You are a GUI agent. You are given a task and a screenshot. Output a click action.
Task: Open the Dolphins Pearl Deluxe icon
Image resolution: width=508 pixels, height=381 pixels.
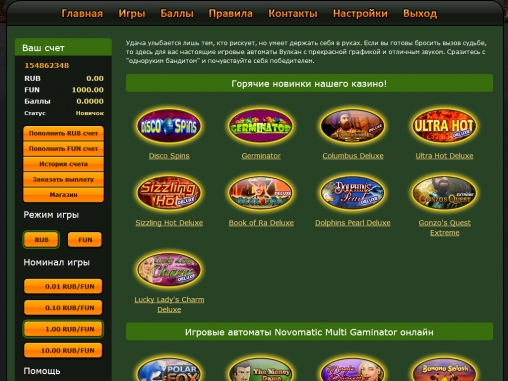click(353, 193)
